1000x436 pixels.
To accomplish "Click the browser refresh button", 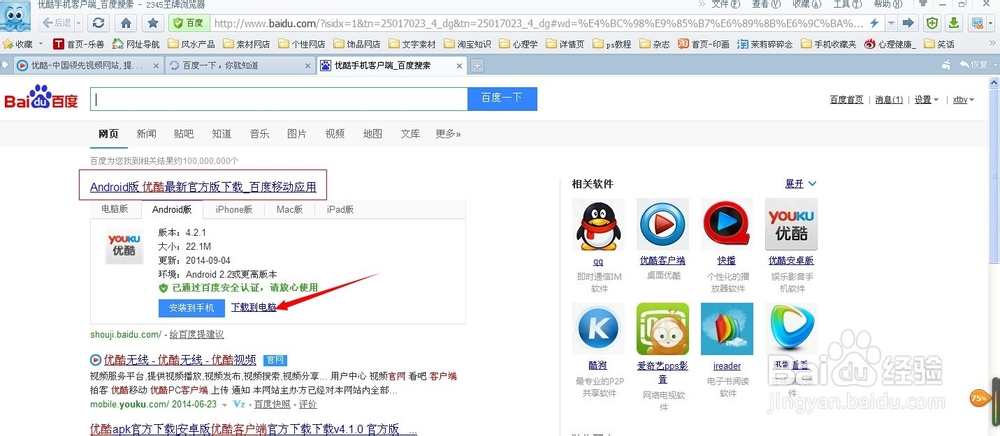I will 98,23.
